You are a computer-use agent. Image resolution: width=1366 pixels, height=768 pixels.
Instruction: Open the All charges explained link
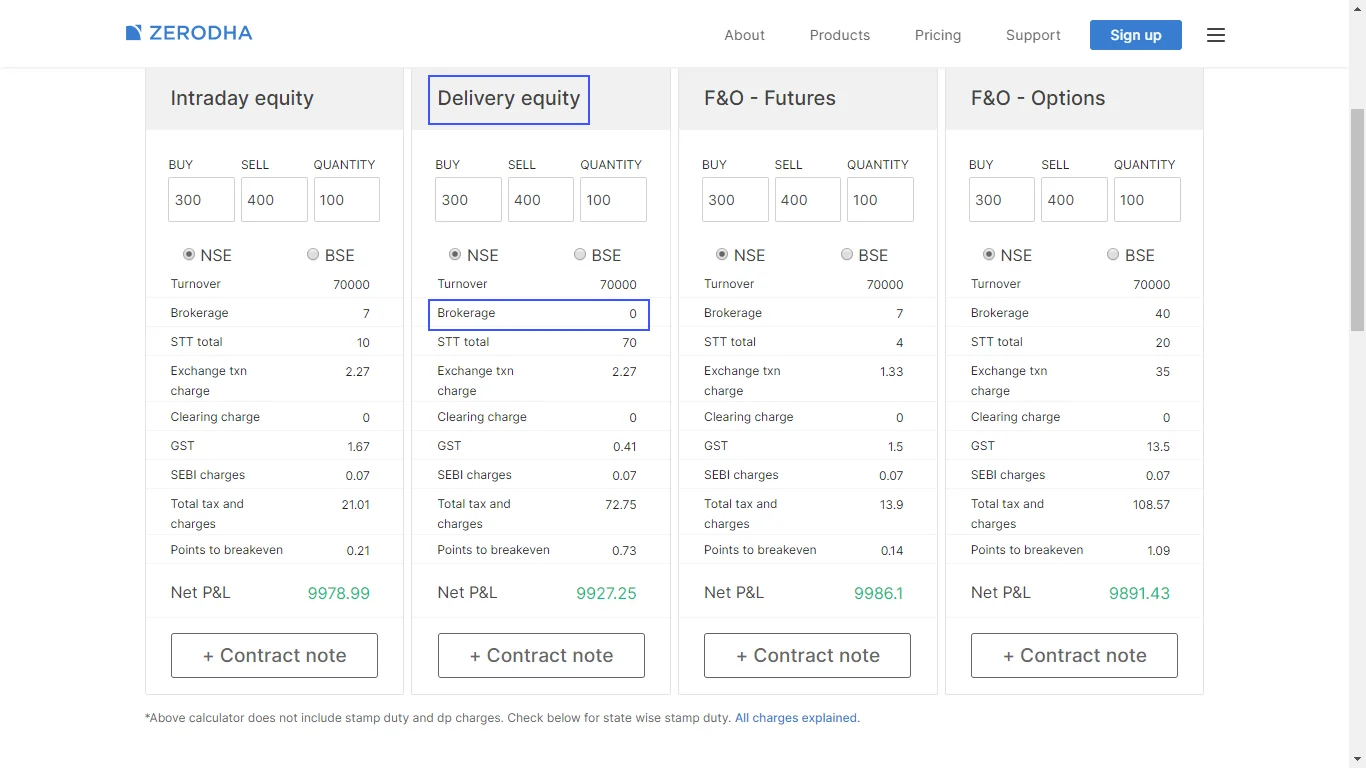click(x=797, y=718)
